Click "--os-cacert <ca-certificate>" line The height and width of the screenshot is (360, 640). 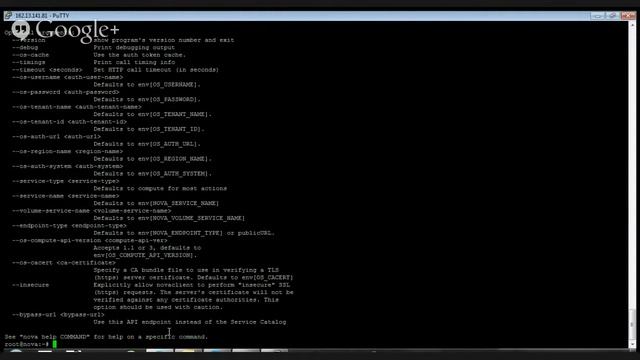(64, 262)
